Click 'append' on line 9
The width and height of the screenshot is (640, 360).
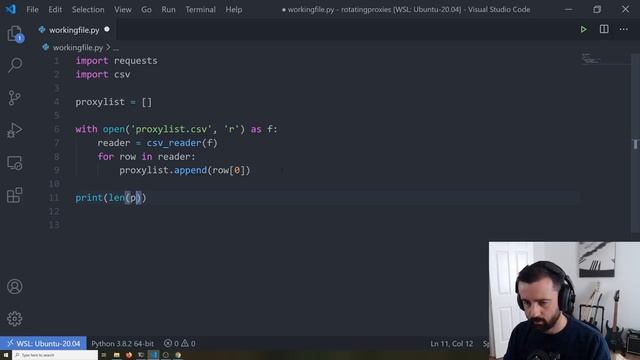191,170
